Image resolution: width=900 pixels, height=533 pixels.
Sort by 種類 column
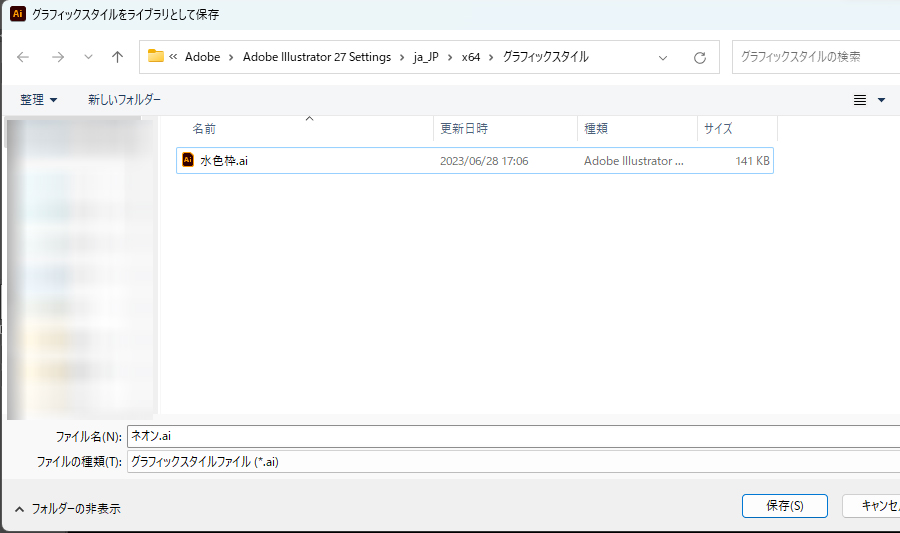[x=596, y=129]
